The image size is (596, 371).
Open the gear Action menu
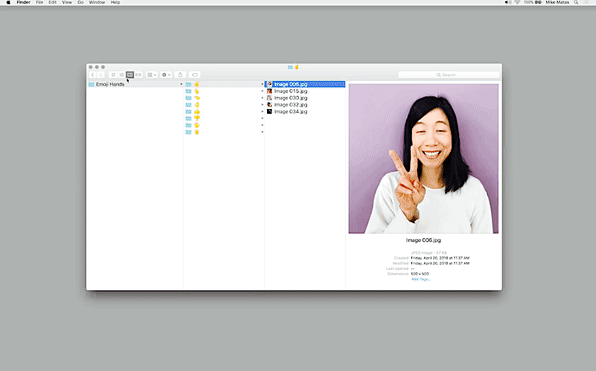pyautogui.click(x=166, y=75)
